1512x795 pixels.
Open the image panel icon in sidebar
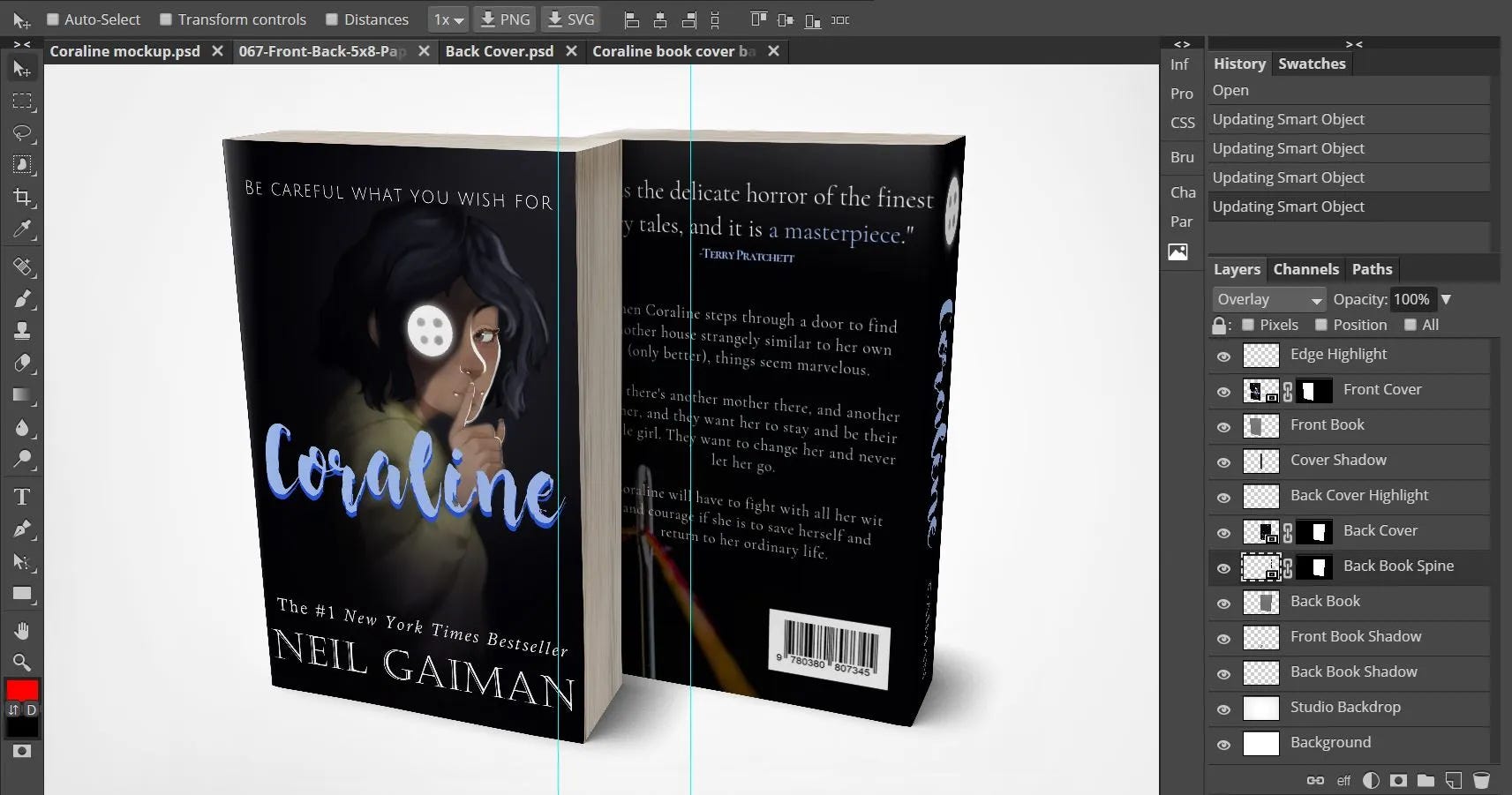click(1177, 252)
